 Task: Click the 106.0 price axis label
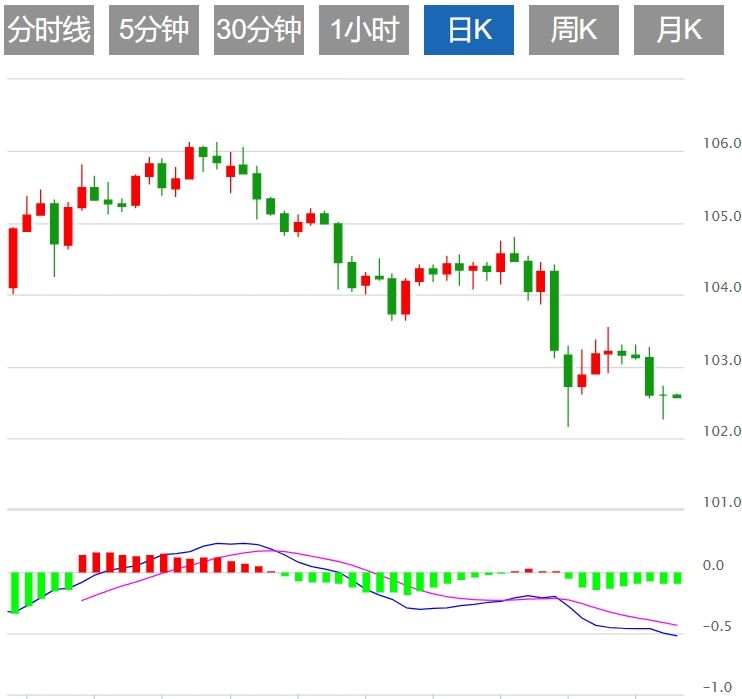(x=722, y=143)
